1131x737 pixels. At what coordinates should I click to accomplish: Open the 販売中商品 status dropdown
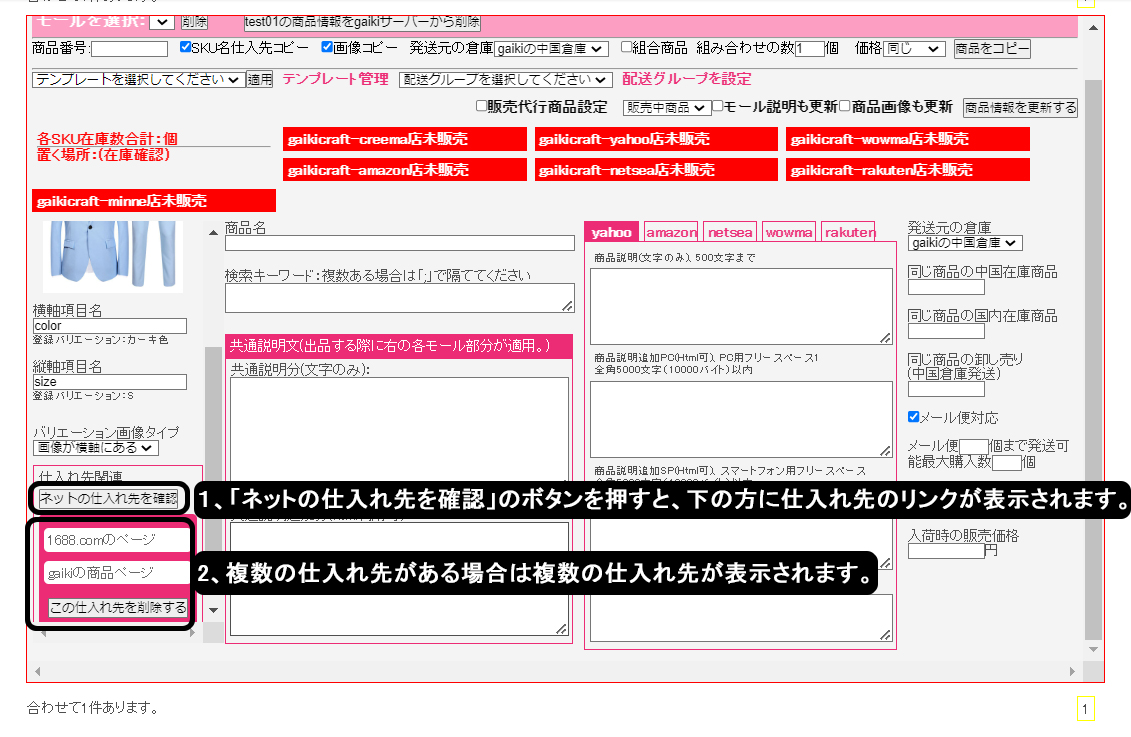point(666,107)
